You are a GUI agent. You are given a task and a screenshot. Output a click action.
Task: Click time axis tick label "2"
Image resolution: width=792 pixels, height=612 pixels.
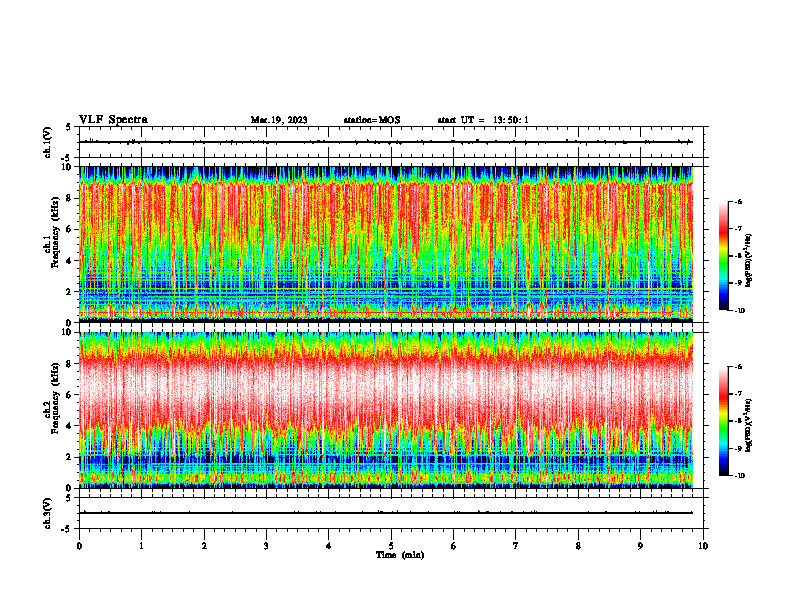coord(204,546)
